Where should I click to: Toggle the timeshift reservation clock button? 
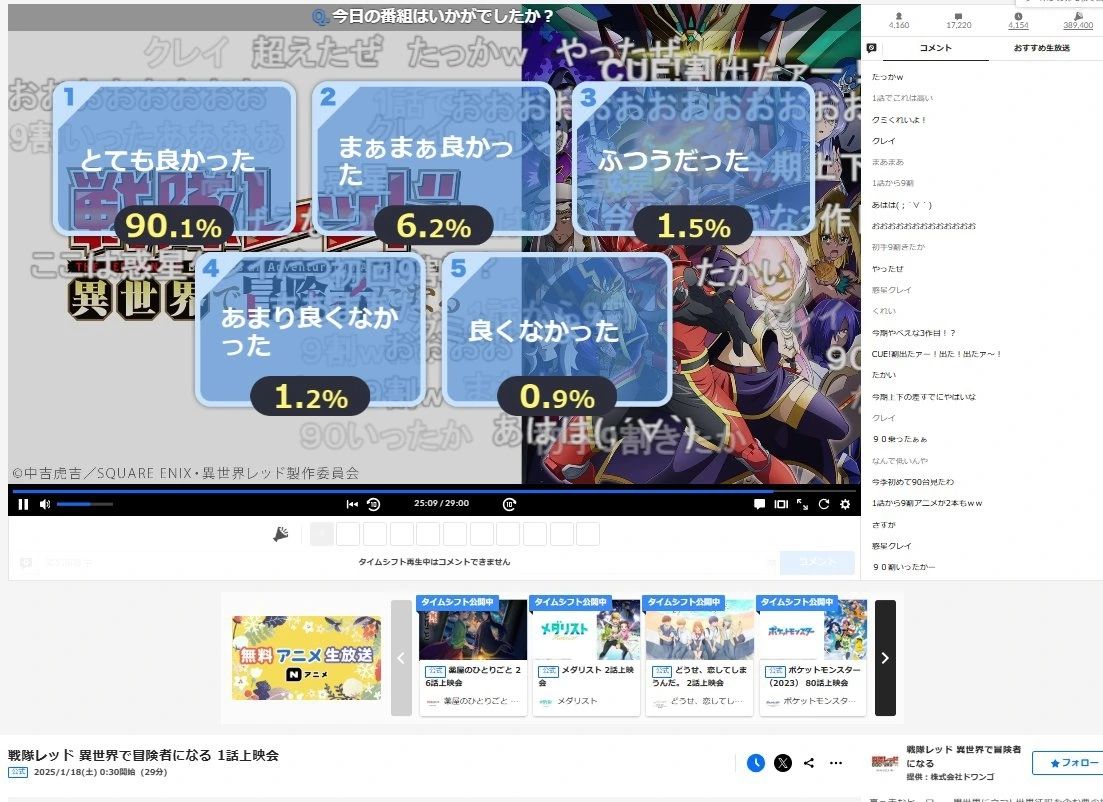(x=757, y=763)
